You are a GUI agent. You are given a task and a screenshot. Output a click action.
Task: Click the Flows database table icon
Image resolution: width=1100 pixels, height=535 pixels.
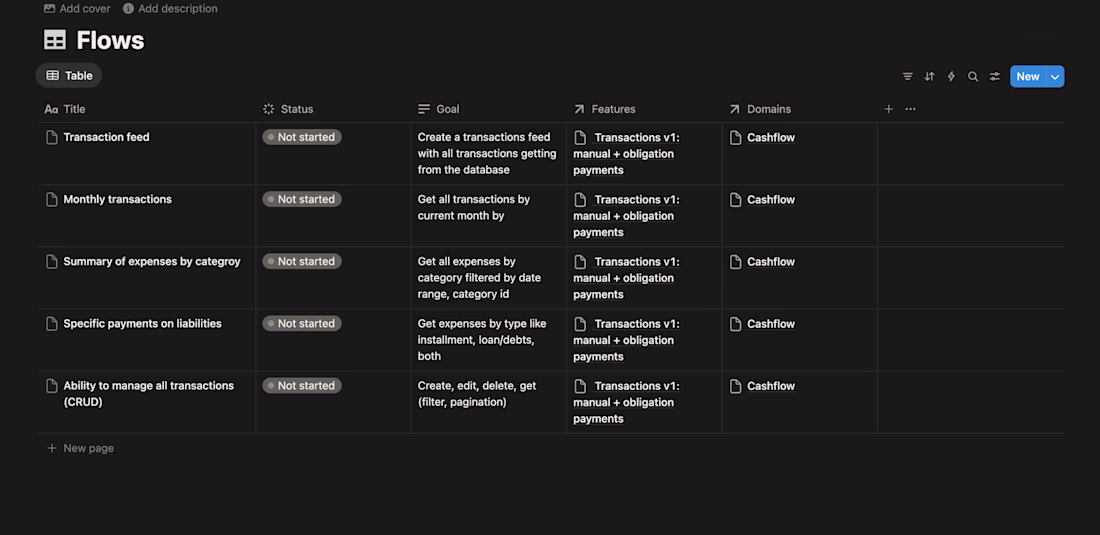(55, 40)
